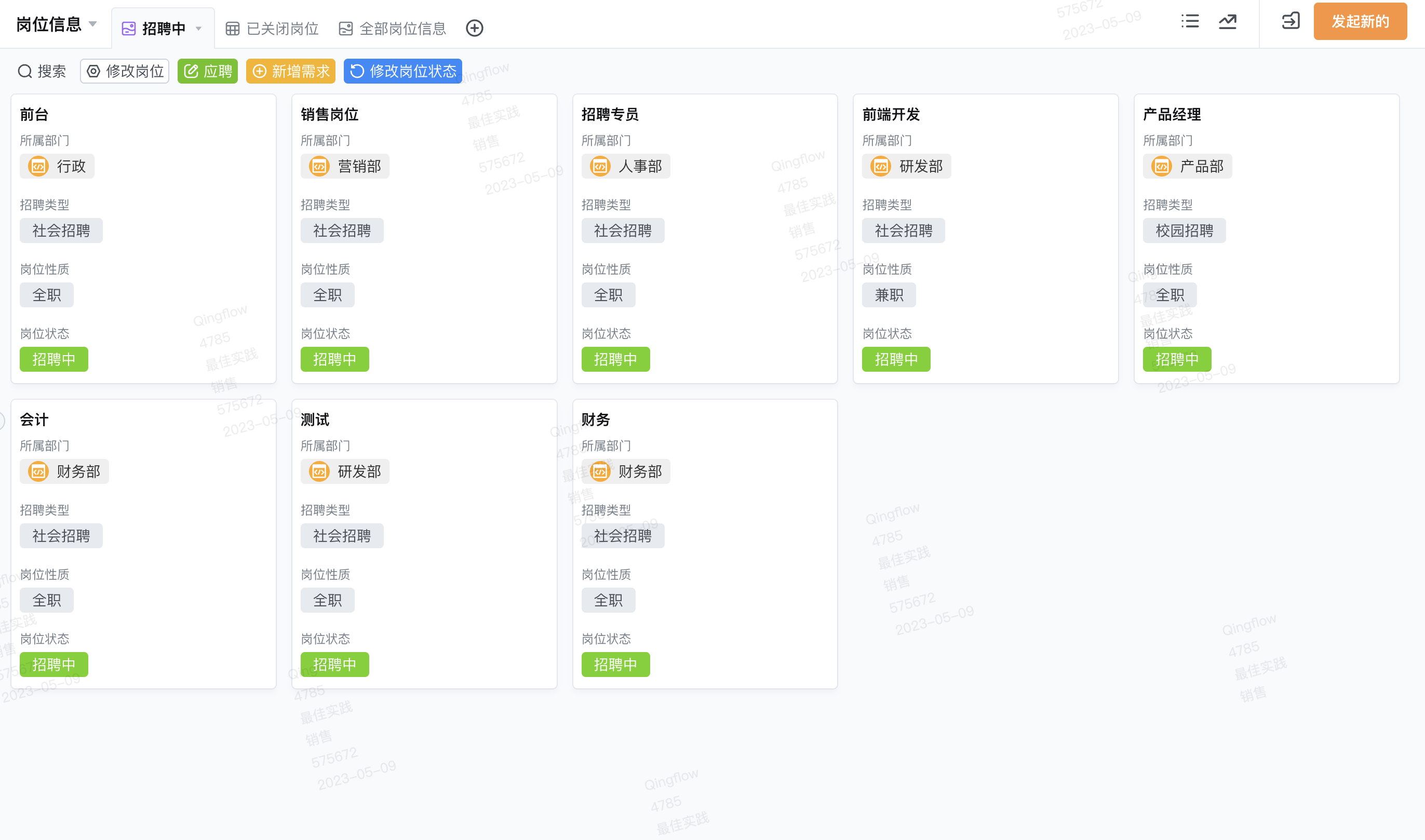1425x840 pixels.
Task: Click the 研发部 icon in 测试 card
Action: 319,471
